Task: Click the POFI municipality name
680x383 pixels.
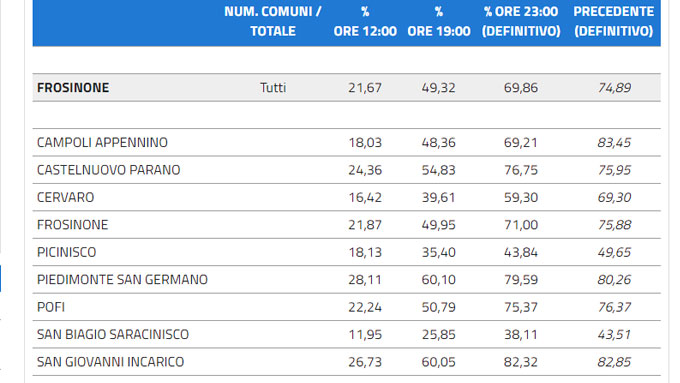Action: pyautogui.click(x=51, y=307)
